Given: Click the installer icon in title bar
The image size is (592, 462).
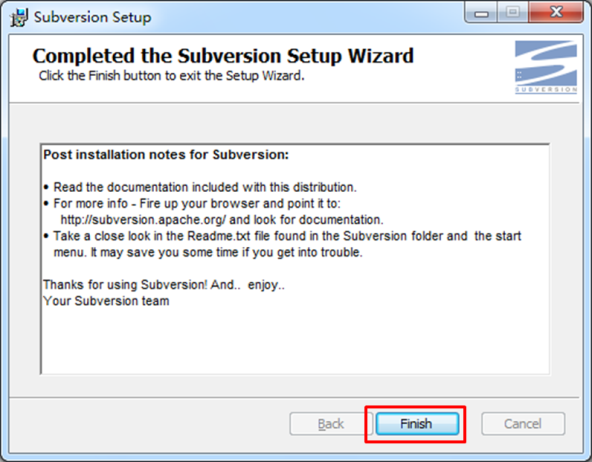Looking at the screenshot, I should click(19, 17).
